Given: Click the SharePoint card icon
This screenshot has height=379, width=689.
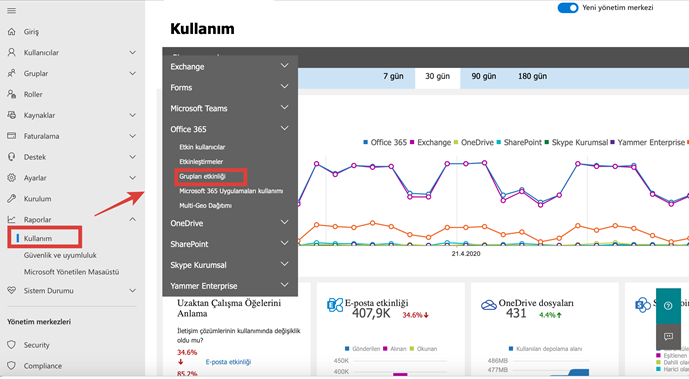Looking at the screenshot, I should coord(643,304).
